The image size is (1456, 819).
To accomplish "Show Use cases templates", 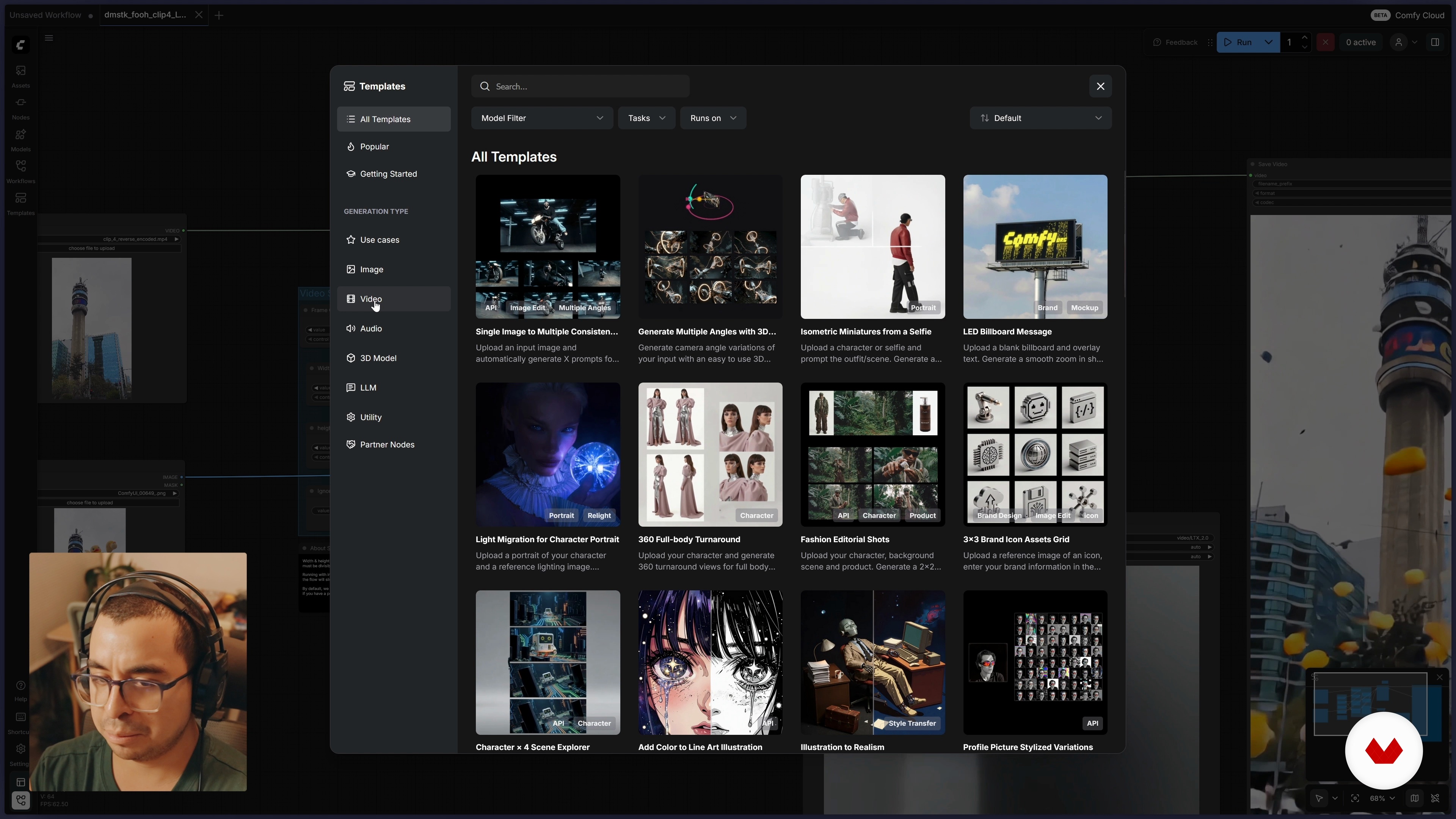I will pyautogui.click(x=394, y=240).
